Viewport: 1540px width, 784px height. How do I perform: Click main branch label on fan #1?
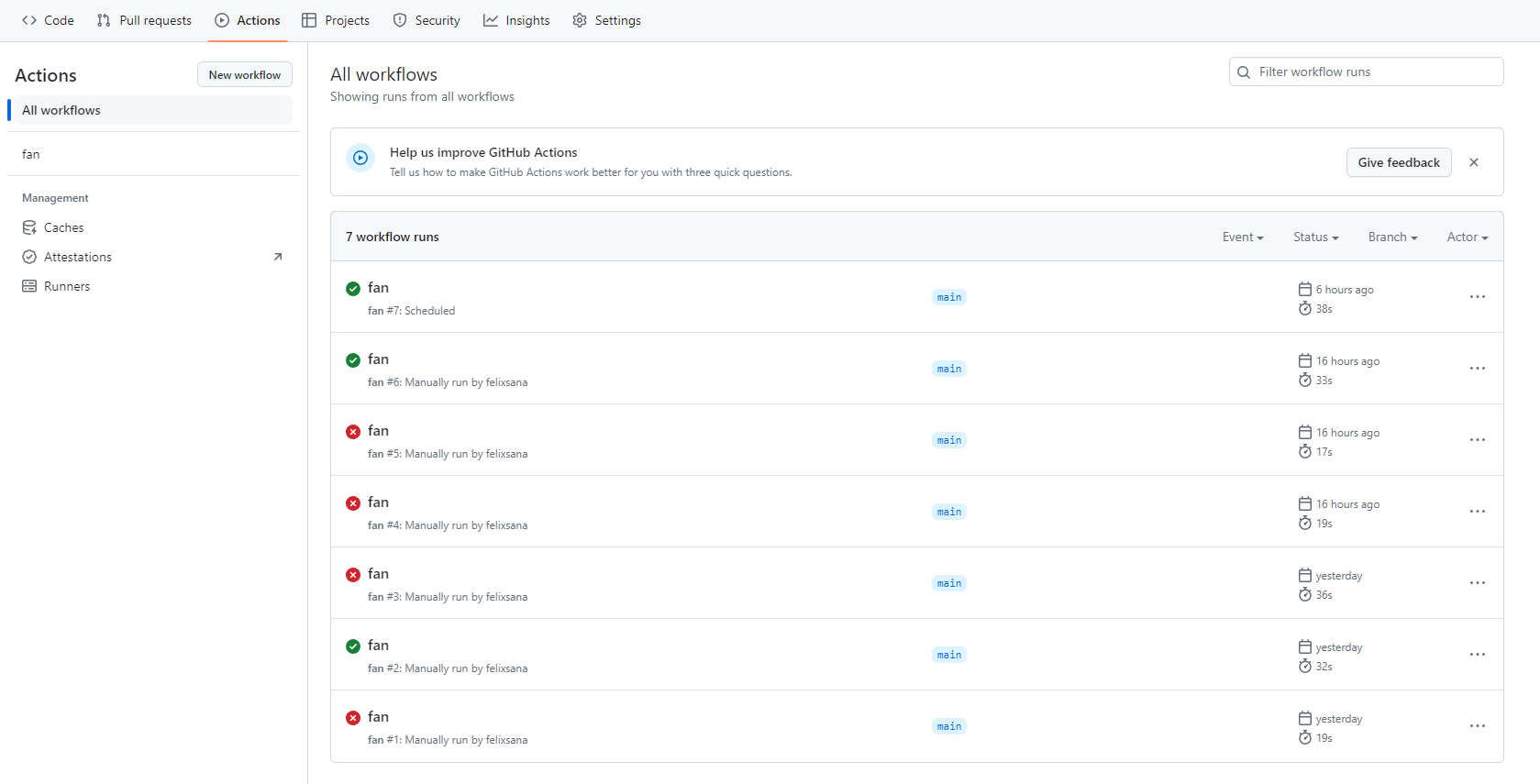949,726
